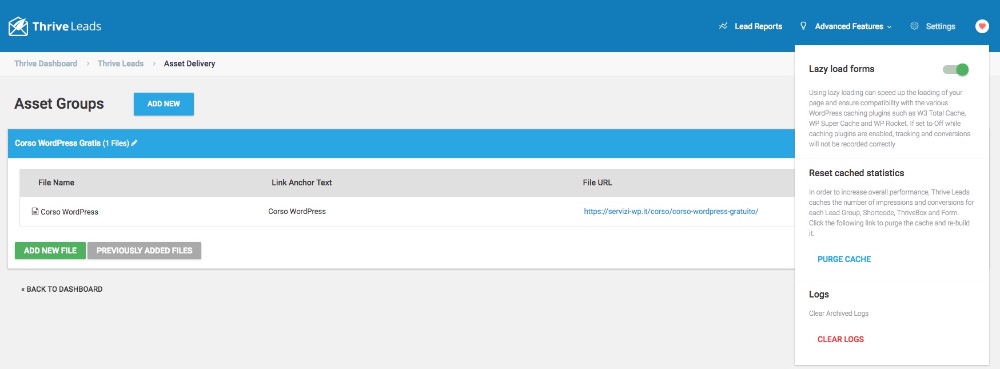Click the Thrive Leads envelope logo icon
The width and height of the screenshot is (1000, 369).
pyautogui.click(x=18, y=26)
